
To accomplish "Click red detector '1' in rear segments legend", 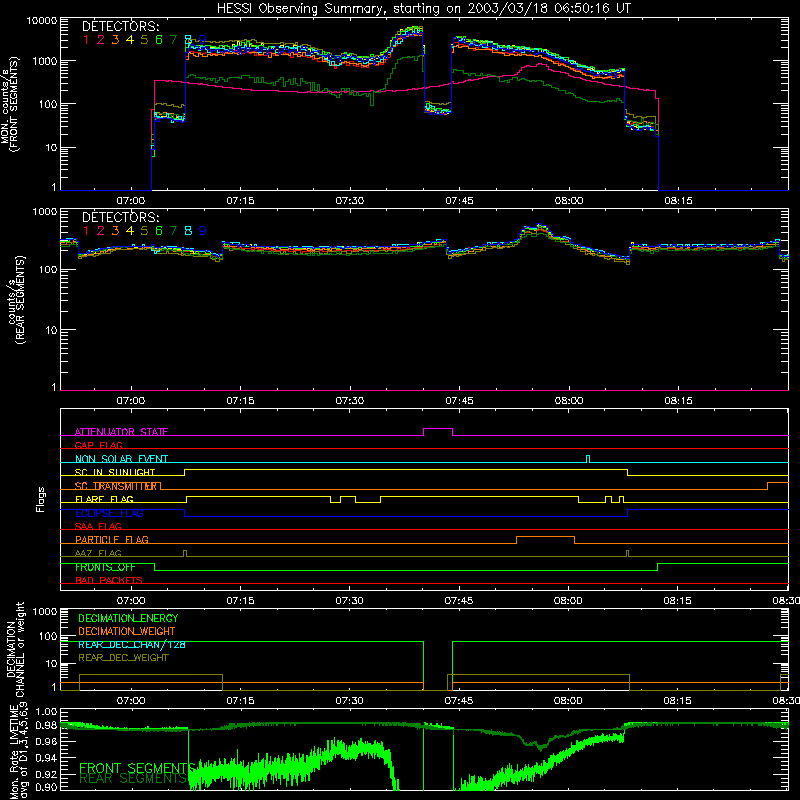I will (86, 231).
